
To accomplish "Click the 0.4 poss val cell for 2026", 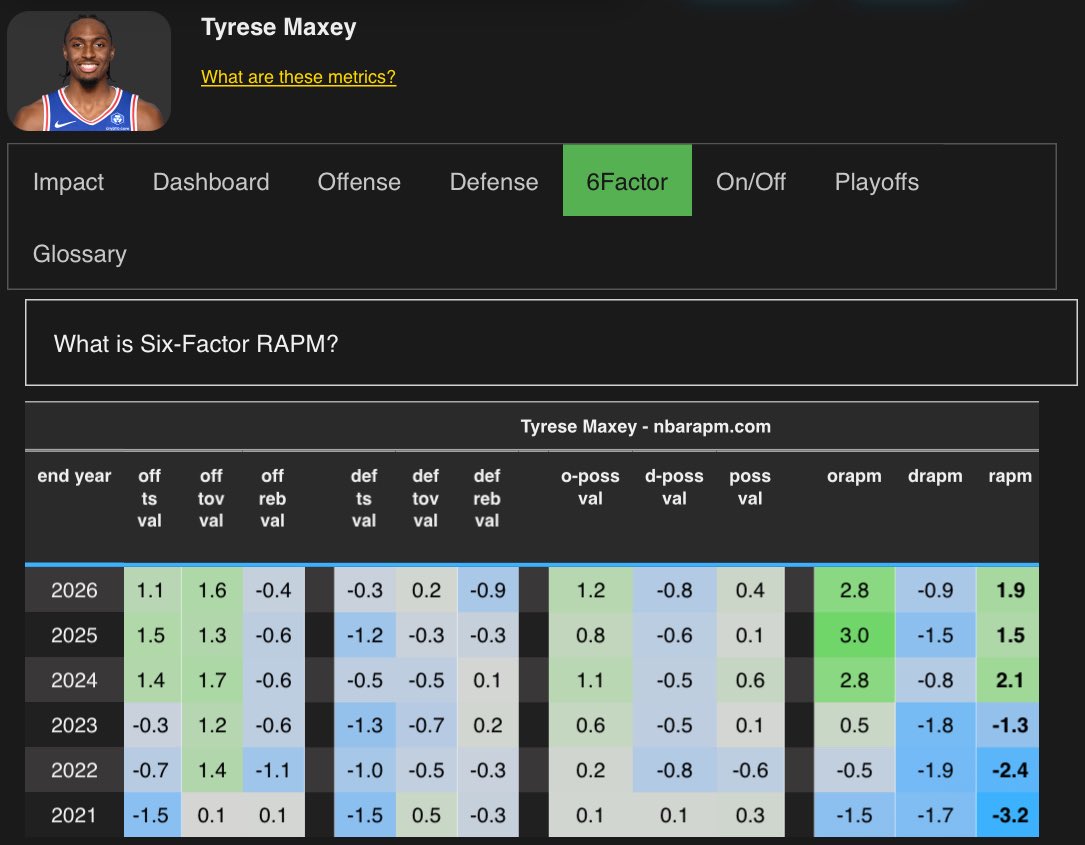I will (x=750, y=590).
